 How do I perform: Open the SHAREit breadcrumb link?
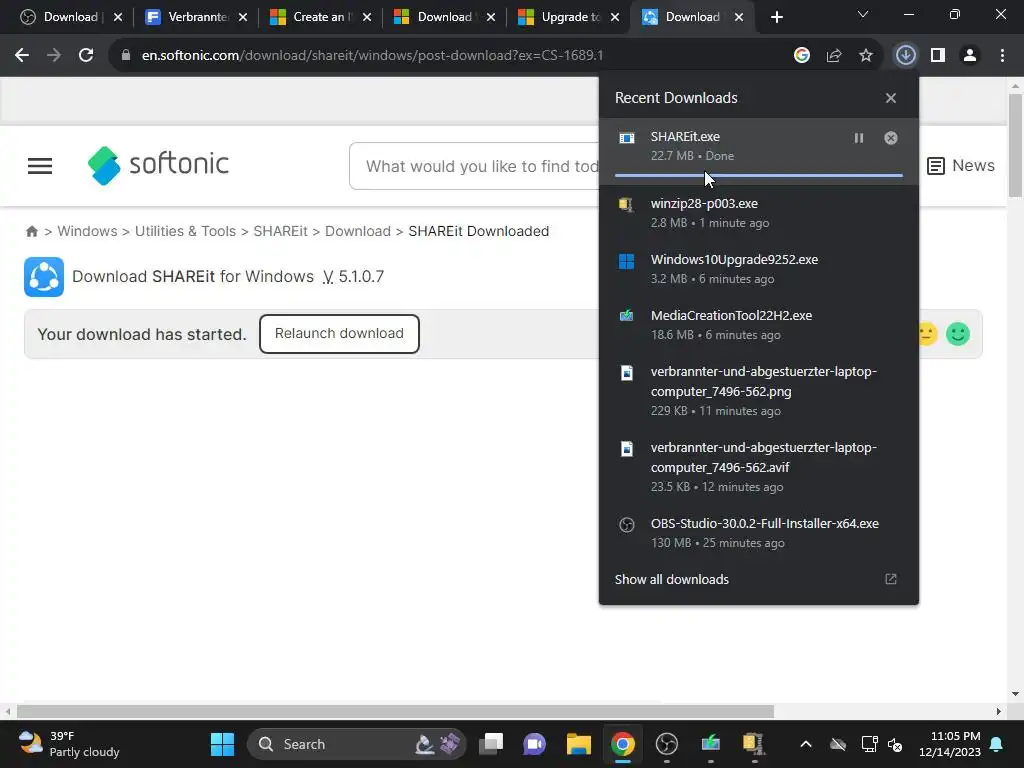[280, 231]
